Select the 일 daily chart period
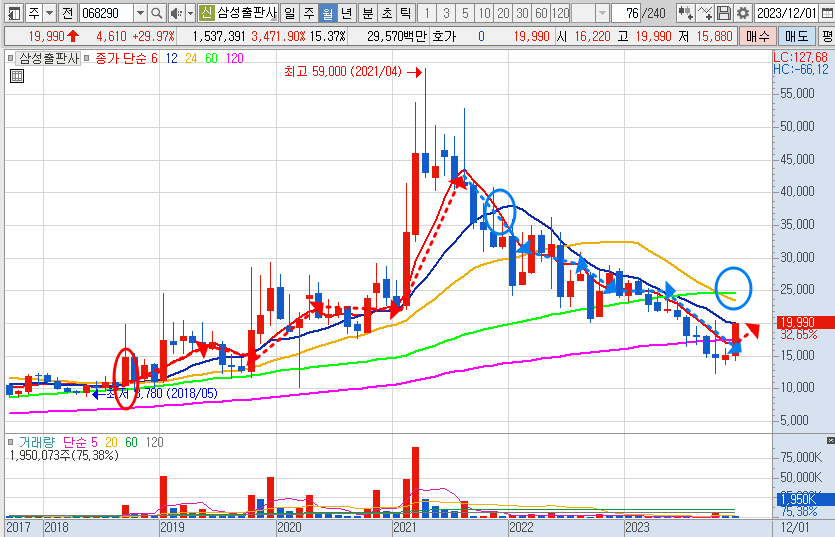The width and height of the screenshot is (835, 537). coord(289,13)
